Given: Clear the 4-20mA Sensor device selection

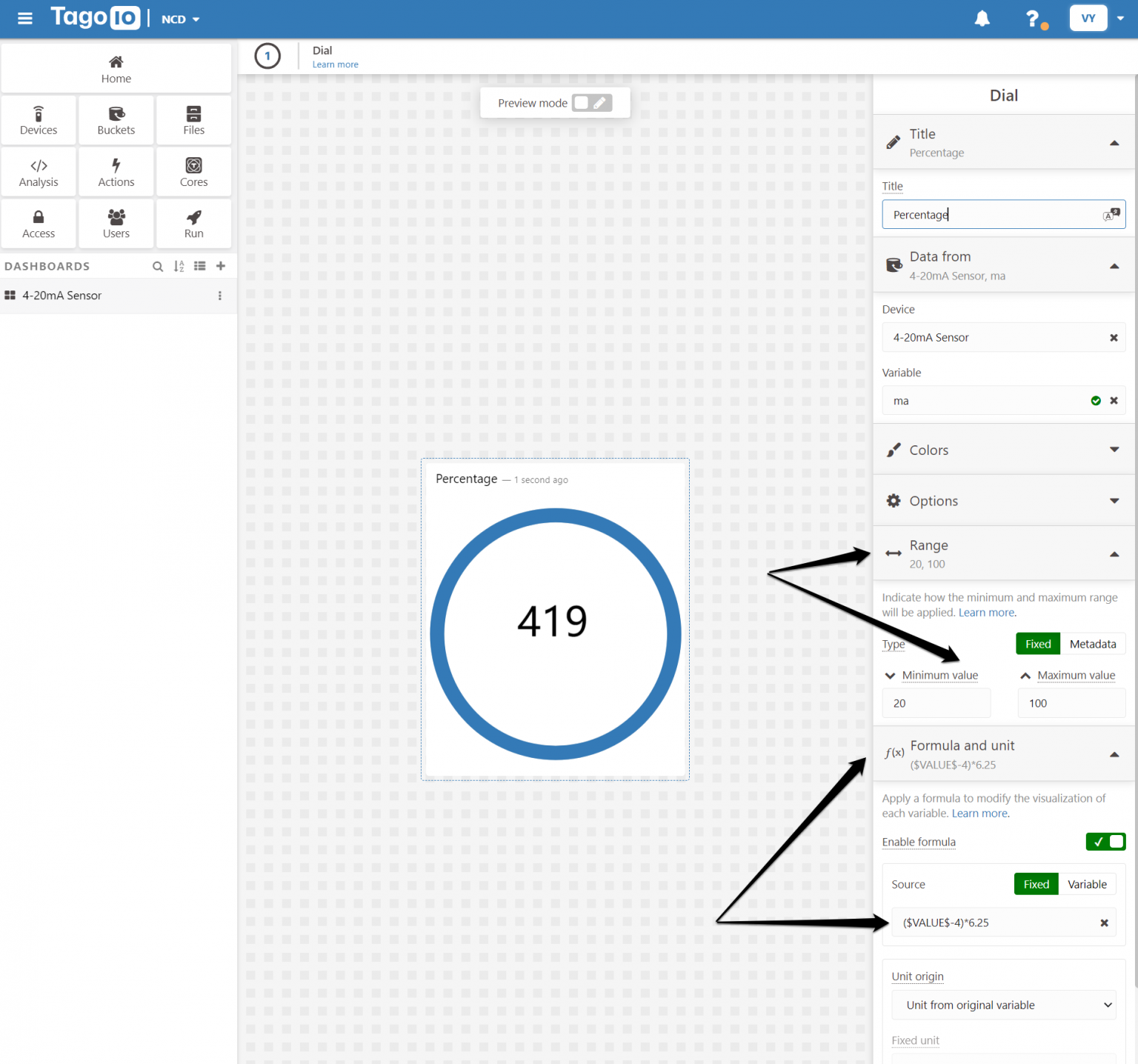Looking at the screenshot, I should point(1113,338).
